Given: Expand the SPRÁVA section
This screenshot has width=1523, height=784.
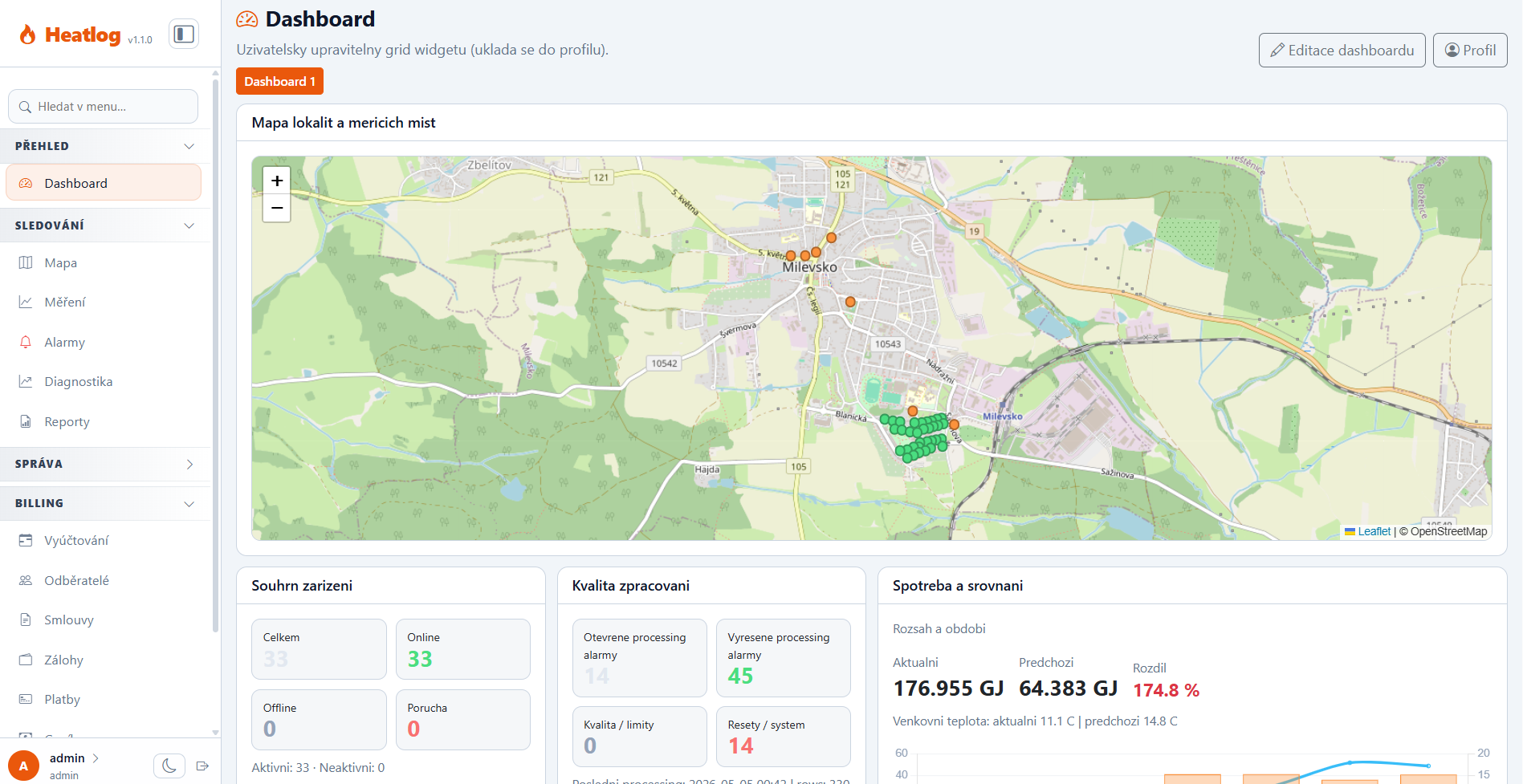Looking at the screenshot, I should 105,464.
